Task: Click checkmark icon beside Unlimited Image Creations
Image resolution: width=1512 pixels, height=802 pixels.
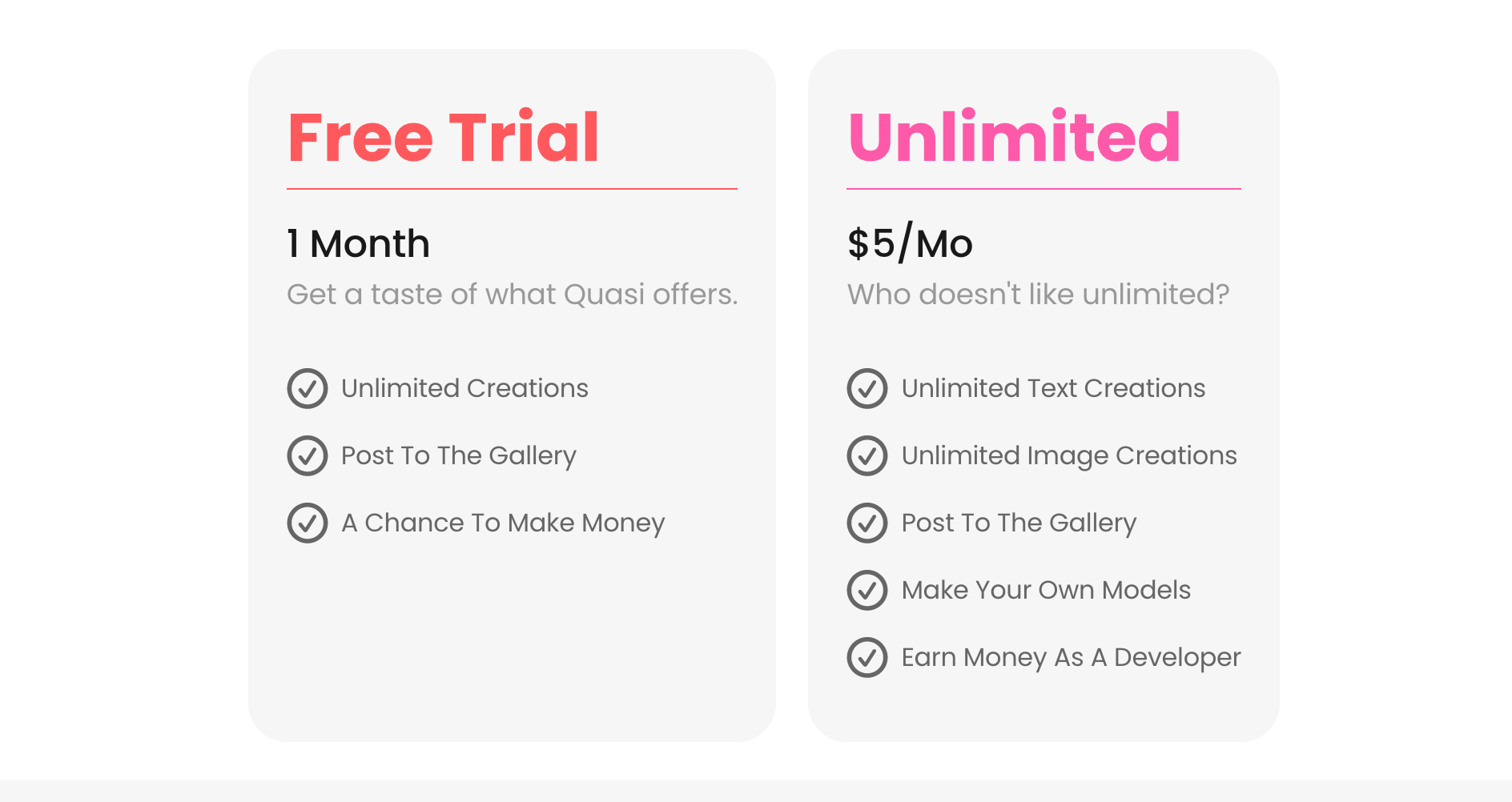Action: tap(867, 455)
